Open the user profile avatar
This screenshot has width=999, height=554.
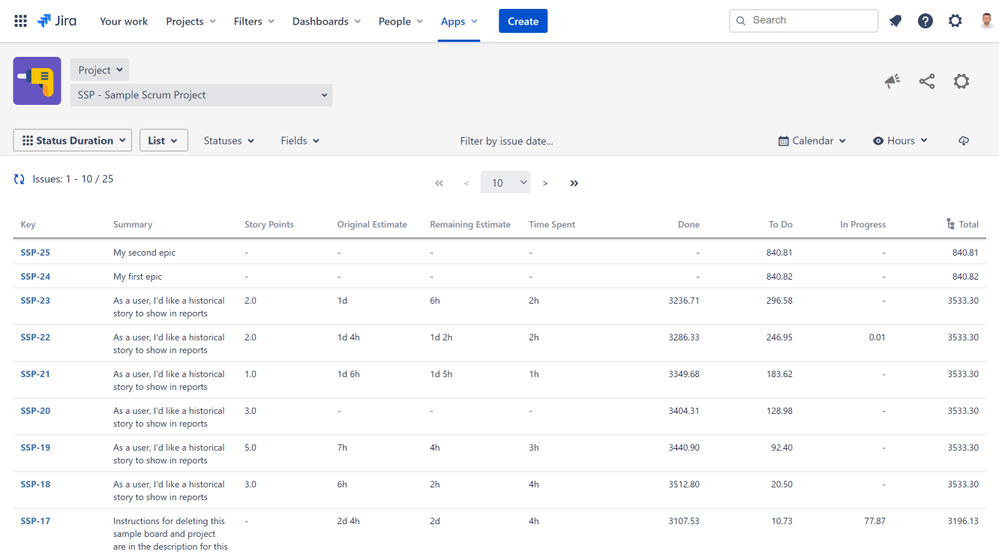tap(986, 21)
